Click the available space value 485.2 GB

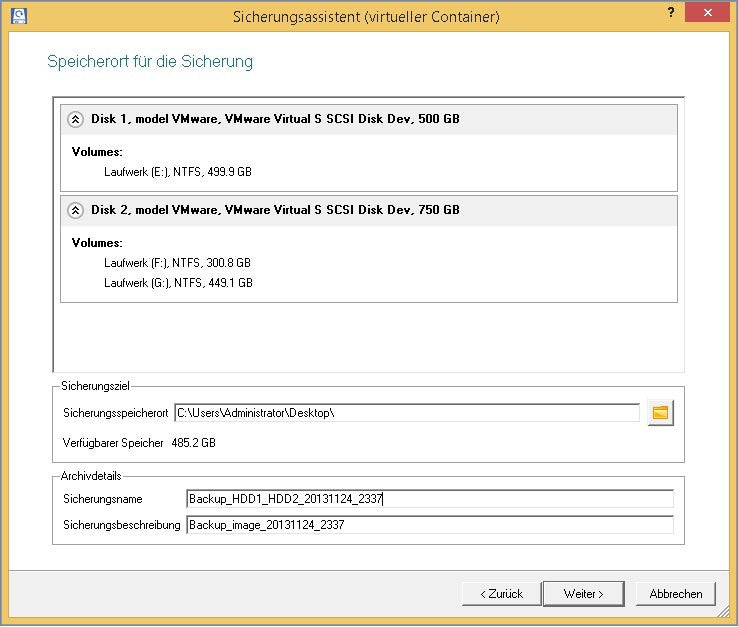click(x=193, y=443)
